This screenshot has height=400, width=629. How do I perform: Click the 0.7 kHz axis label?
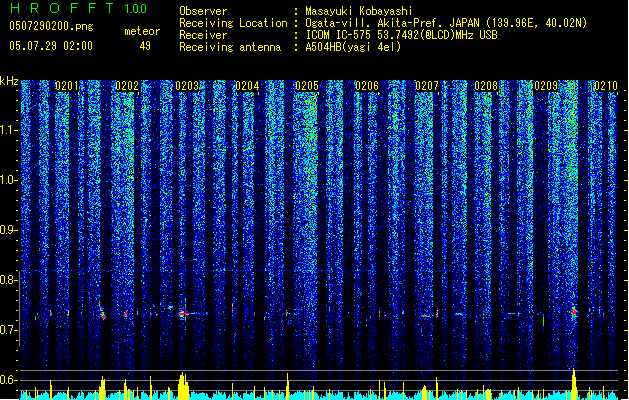click(9, 330)
